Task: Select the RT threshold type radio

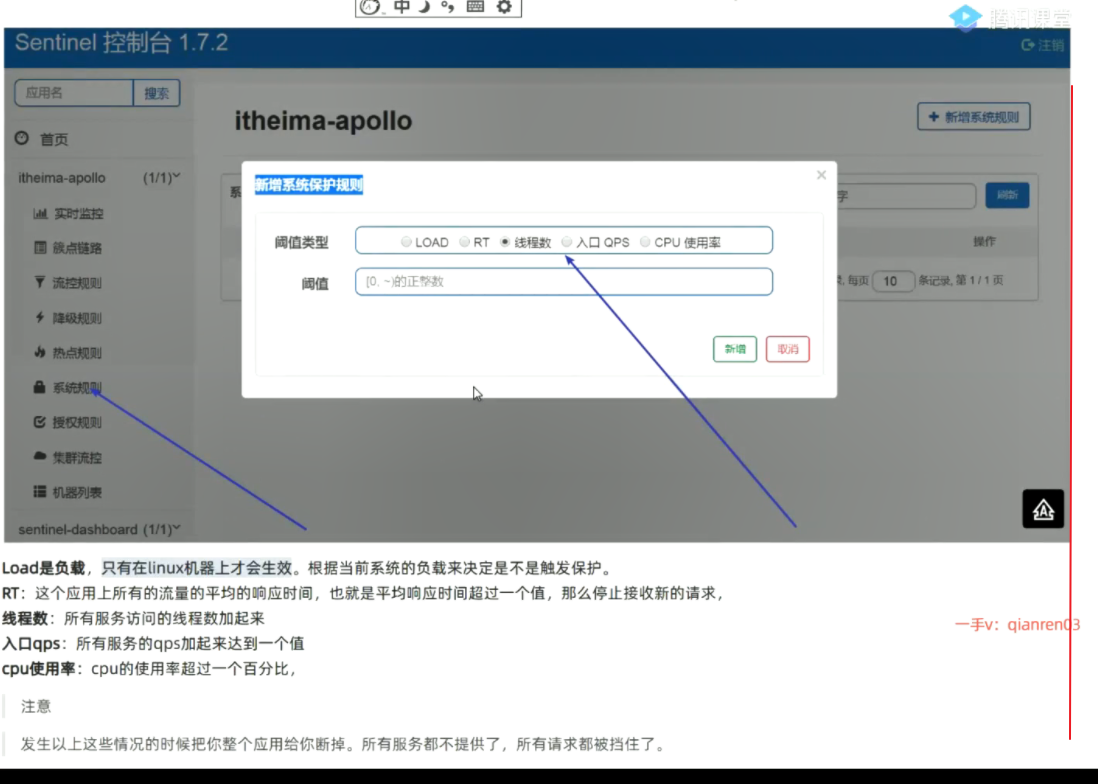Action: (464, 242)
